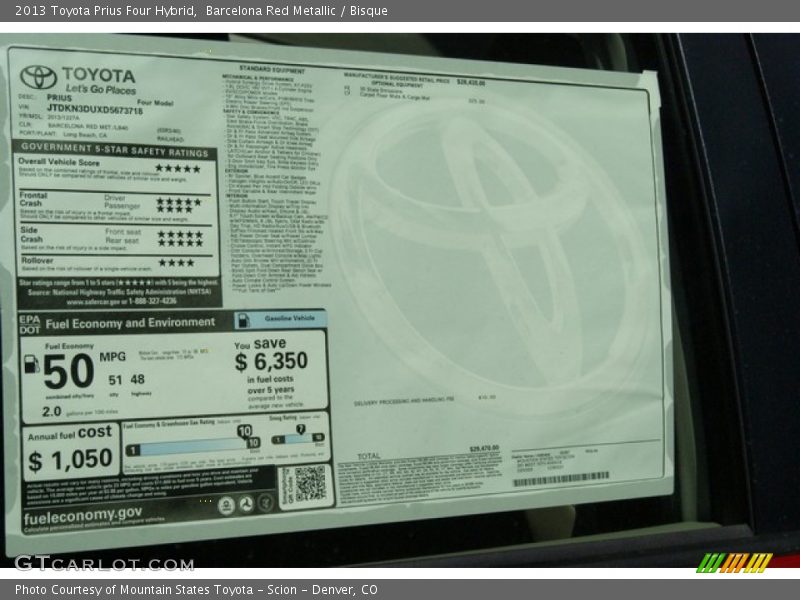Click the 'PRIUS' model description text

pyautogui.click(x=59, y=97)
